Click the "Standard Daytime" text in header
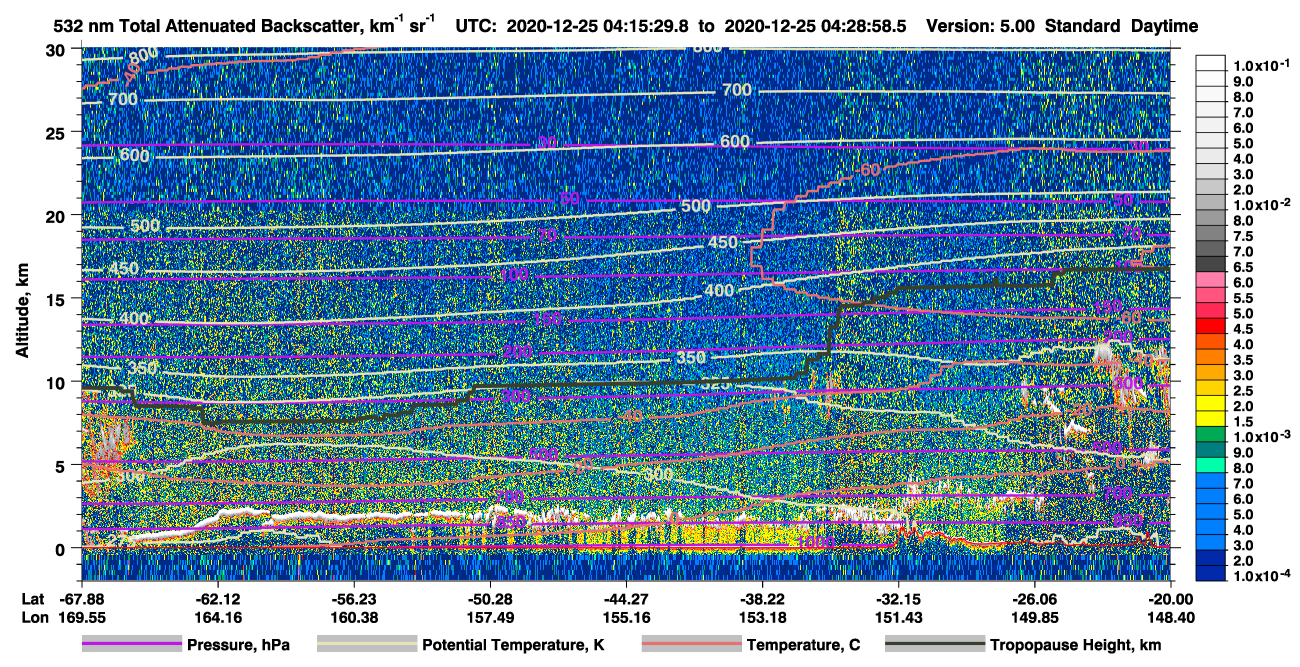1300x667 pixels. [1122, 26]
